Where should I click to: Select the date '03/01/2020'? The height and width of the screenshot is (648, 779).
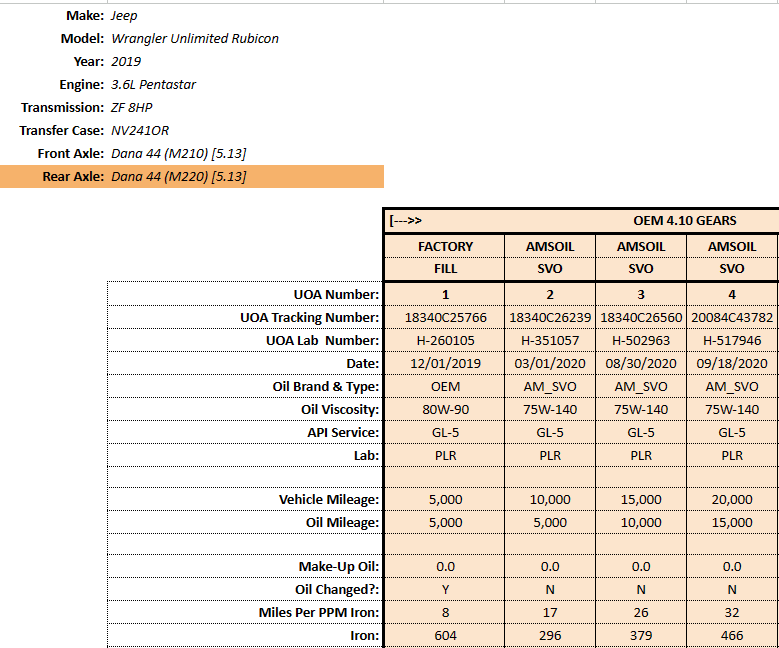[550, 363]
